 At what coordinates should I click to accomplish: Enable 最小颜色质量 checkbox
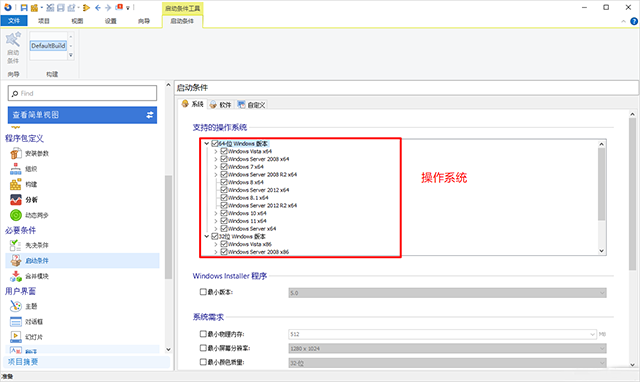(x=203, y=362)
